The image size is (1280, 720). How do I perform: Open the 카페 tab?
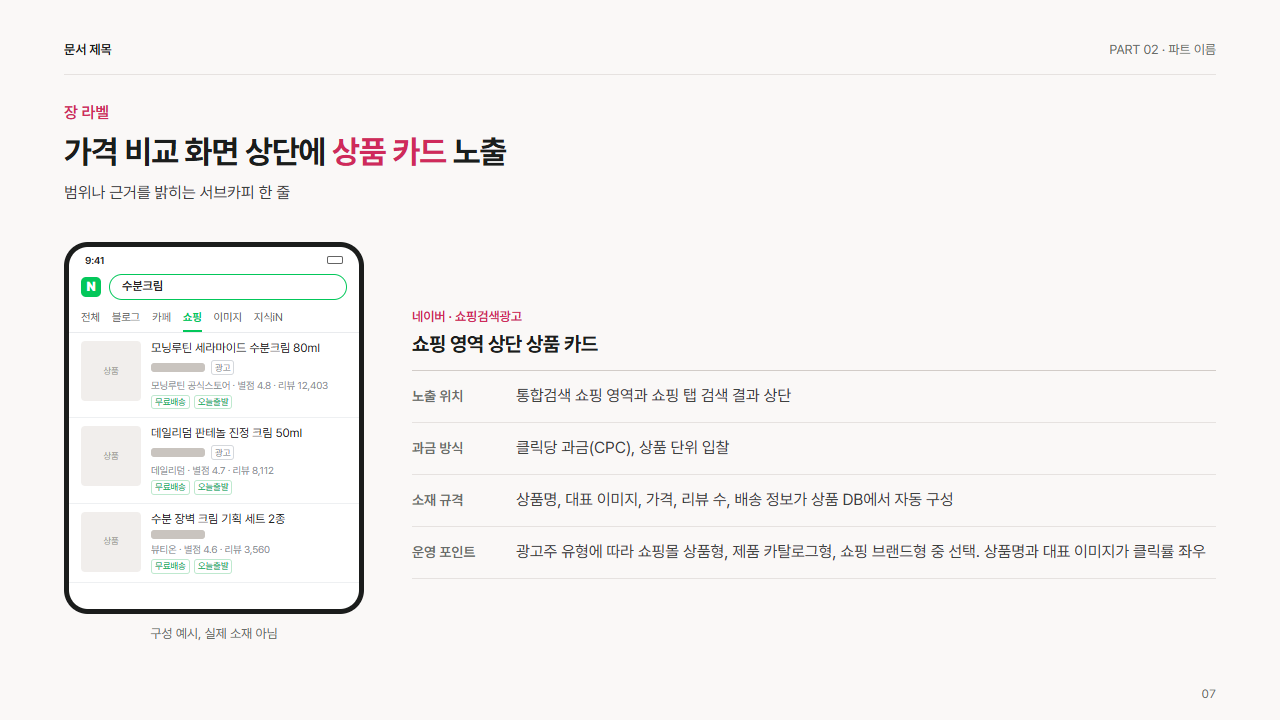pyautogui.click(x=161, y=317)
